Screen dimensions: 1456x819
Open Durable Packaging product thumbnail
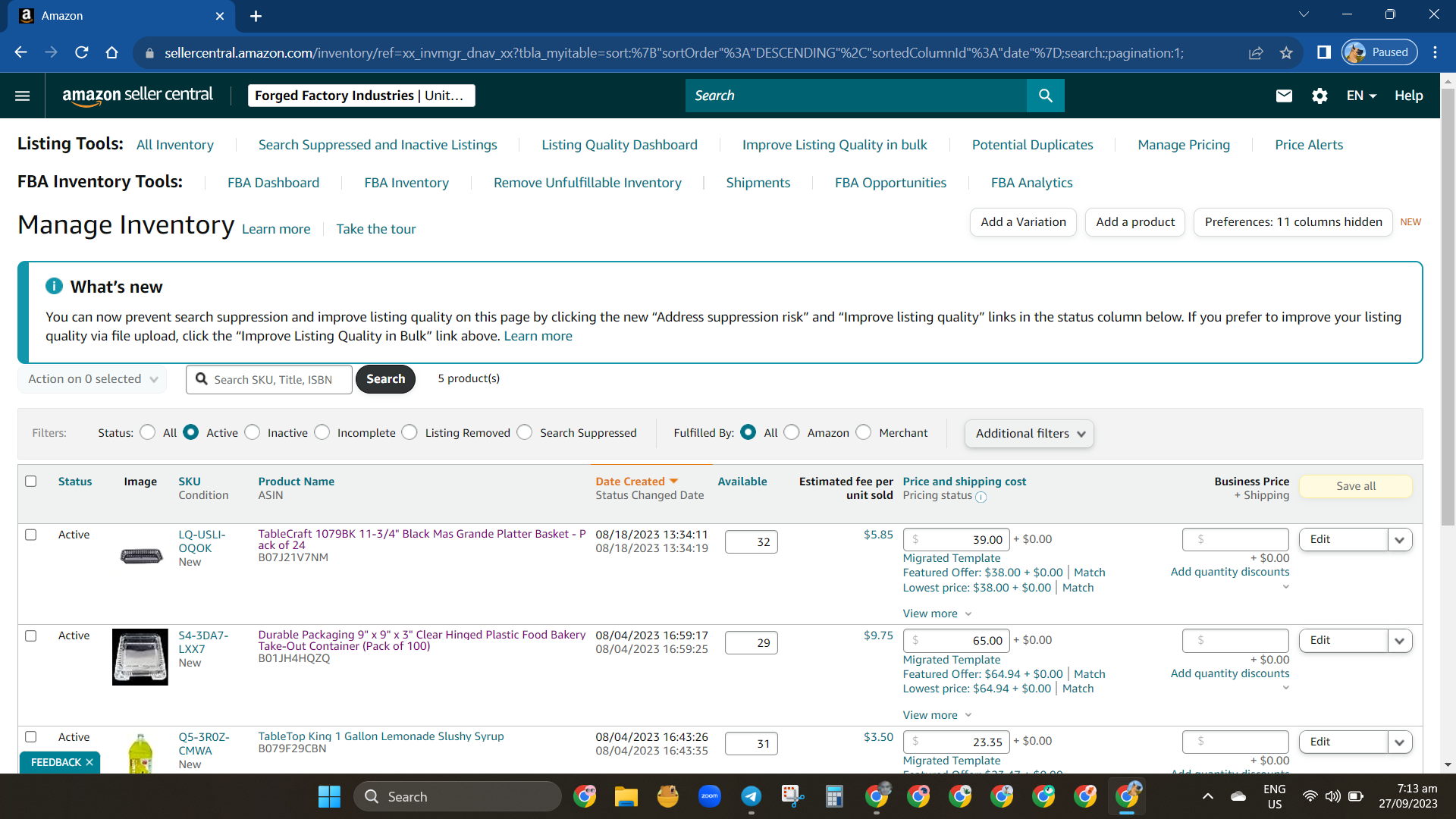(140, 657)
